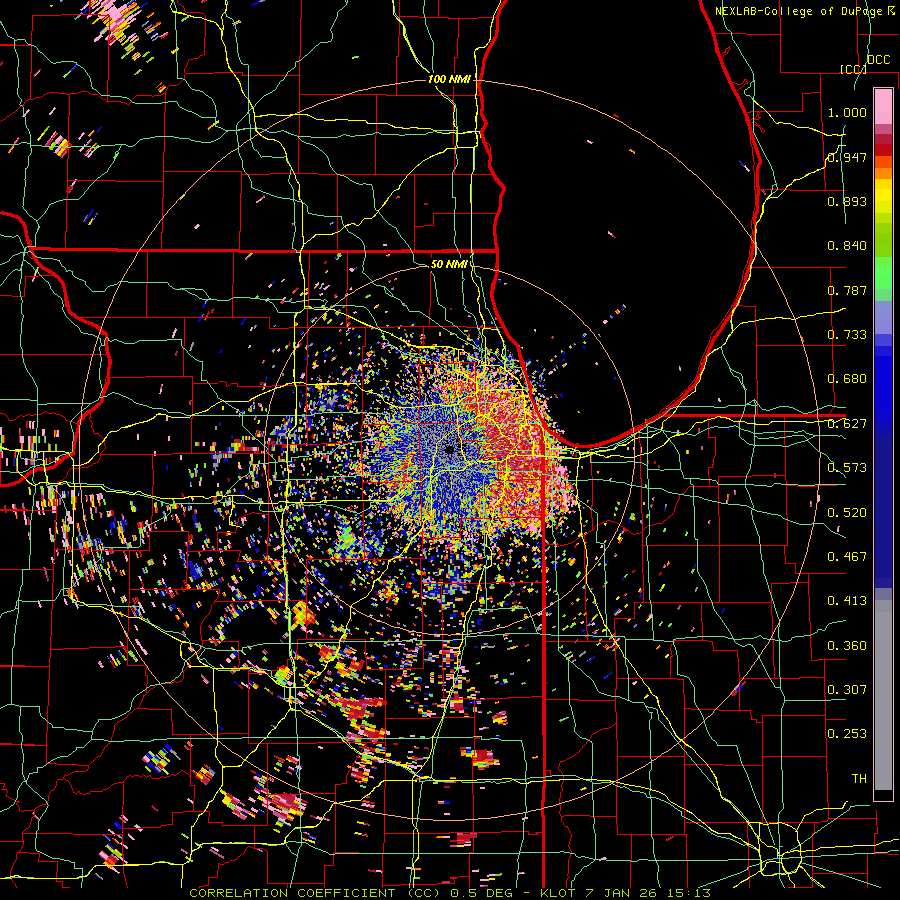Image resolution: width=900 pixels, height=900 pixels.
Task: Click the 0.253 scale label
Action: tap(847, 734)
